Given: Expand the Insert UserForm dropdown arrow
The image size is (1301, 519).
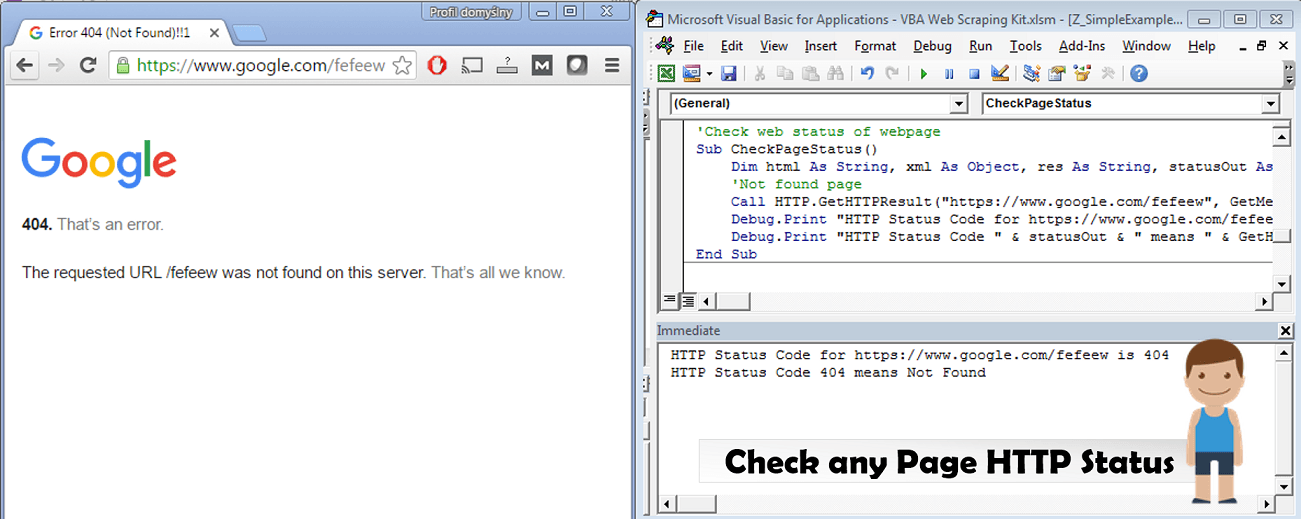Looking at the screenshot, I should (x=709, y=73).
